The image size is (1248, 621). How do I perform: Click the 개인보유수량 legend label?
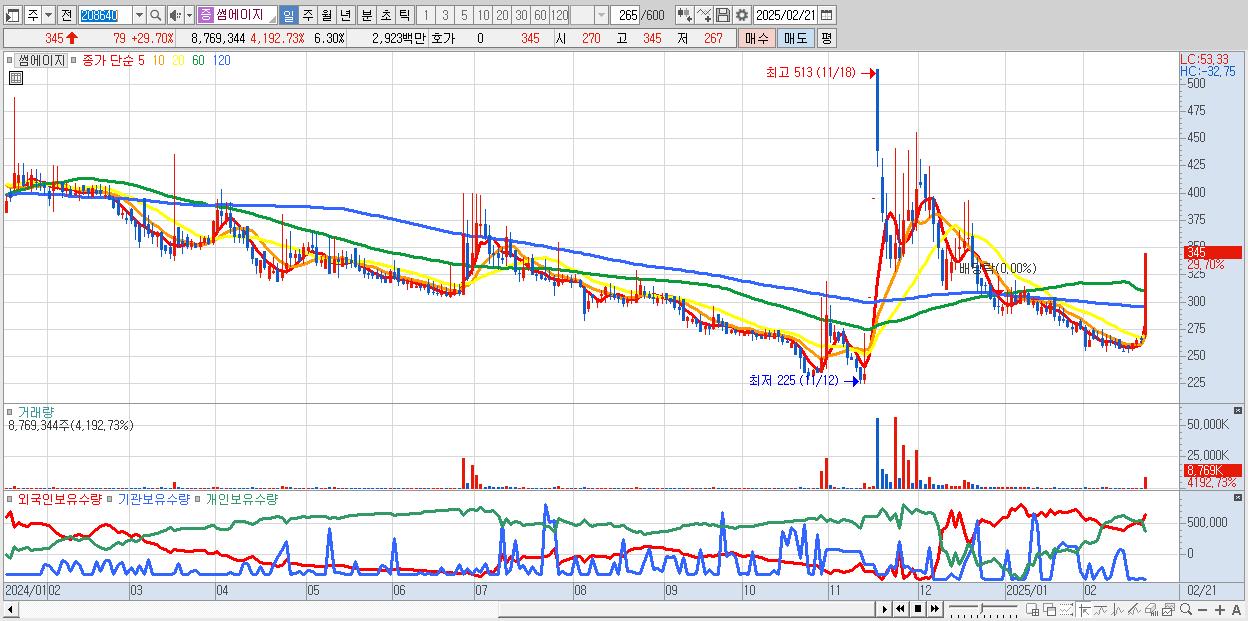(x=241, y=498)
